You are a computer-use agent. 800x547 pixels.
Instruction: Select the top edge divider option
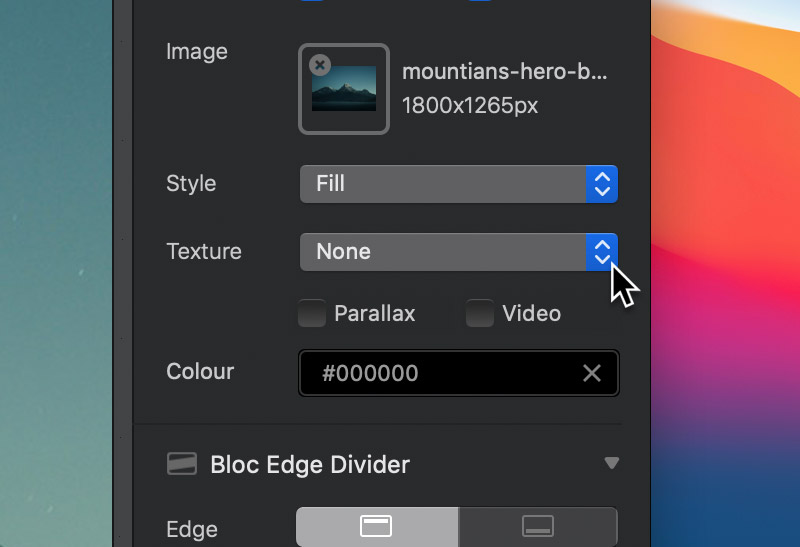[x=377, y=526]
